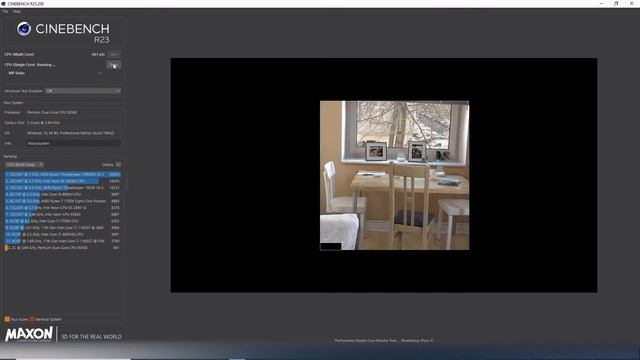Click the Cores x GHz value text
Viewport: 640px width, 360px height.
point(43,122)
